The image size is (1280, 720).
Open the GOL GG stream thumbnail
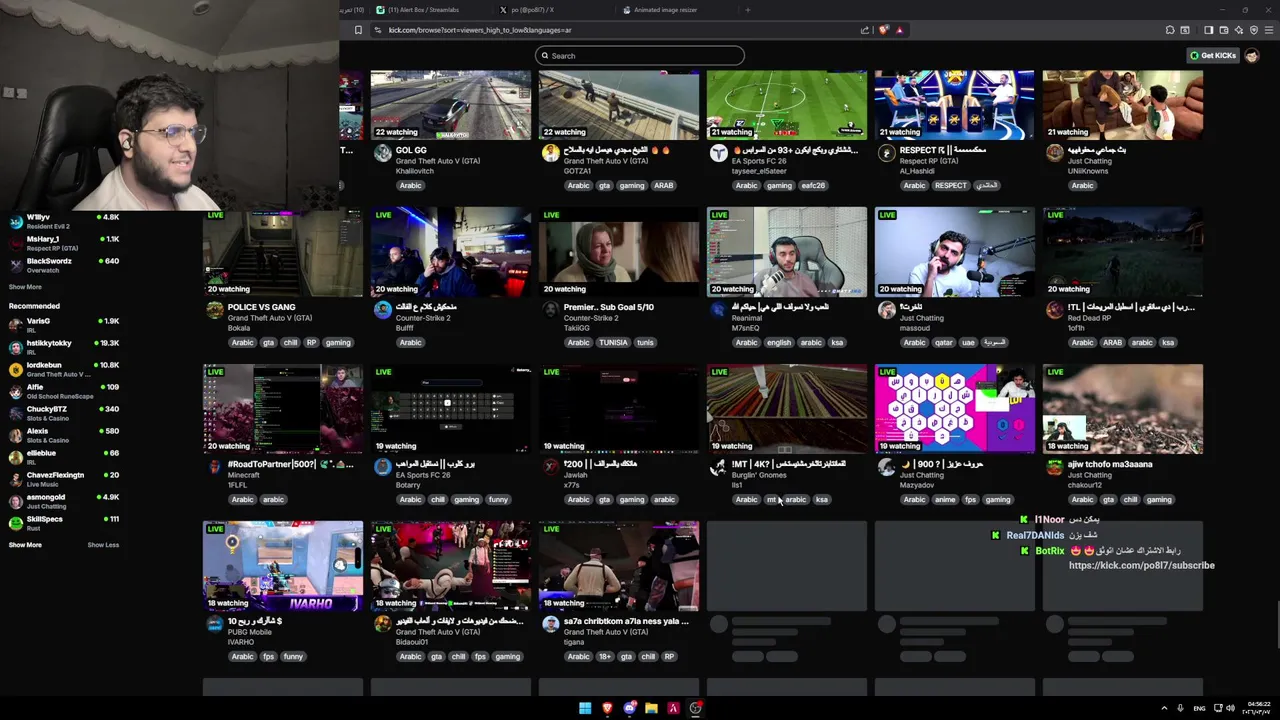point(451,105)
